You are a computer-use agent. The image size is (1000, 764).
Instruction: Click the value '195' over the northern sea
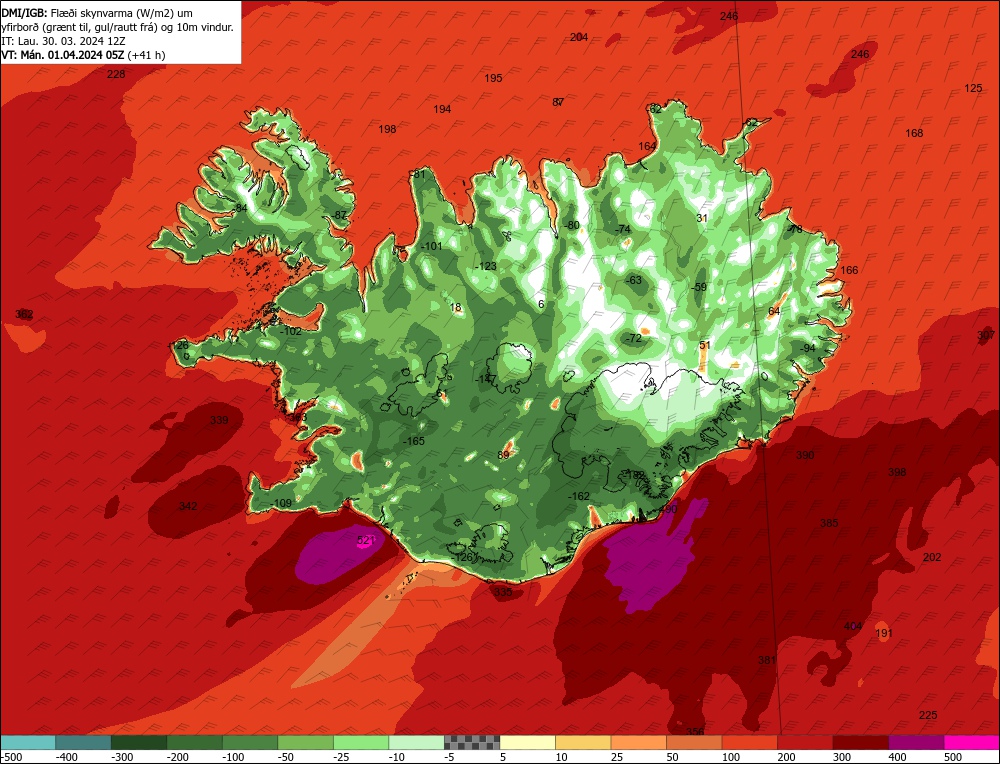coord(493,78)
